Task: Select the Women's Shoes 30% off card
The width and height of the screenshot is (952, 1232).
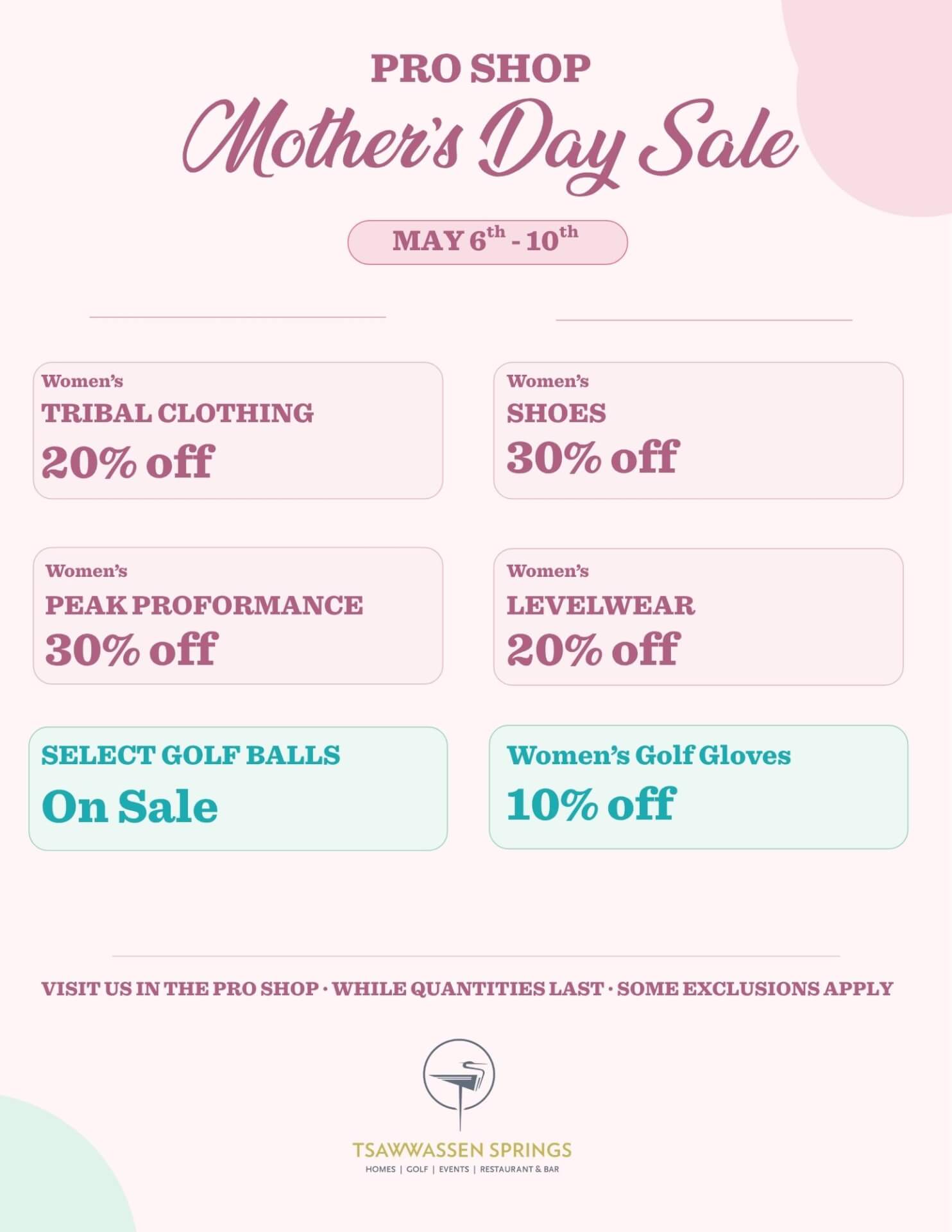Action: [x=698, y=431]
